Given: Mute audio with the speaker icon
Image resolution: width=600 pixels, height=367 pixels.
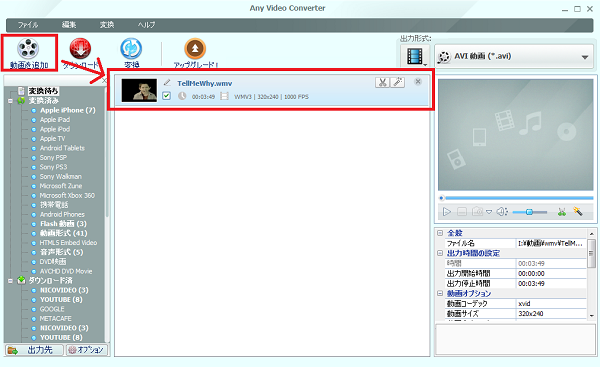Looking at the screenshot, I should point(502,212).
